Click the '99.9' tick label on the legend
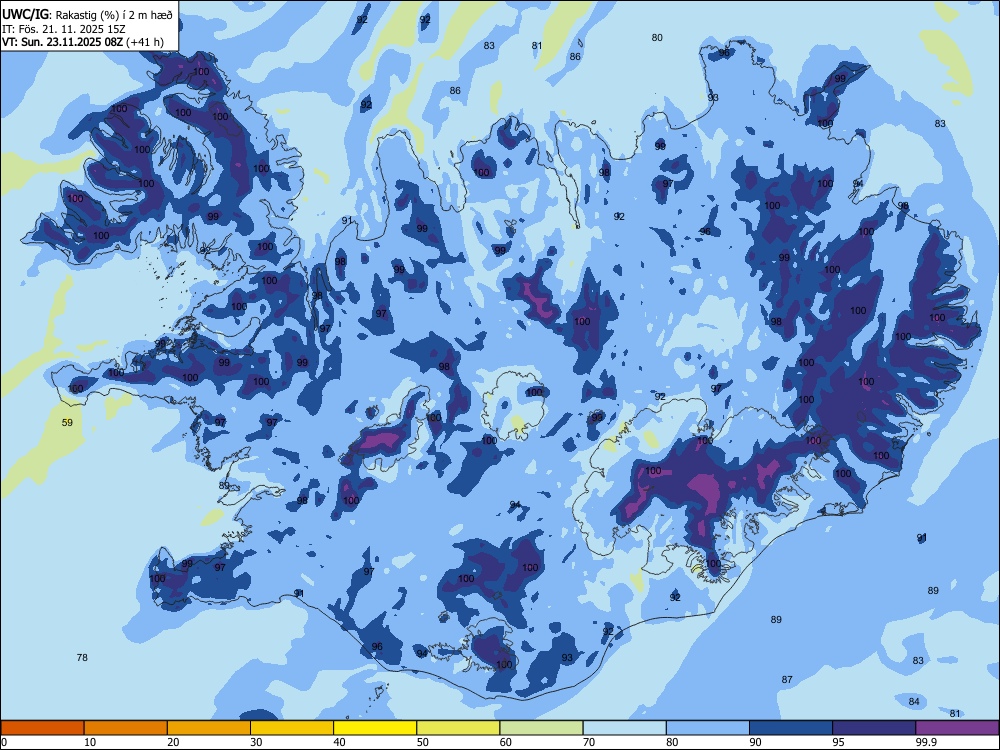The height and width of the screenshot is (750, 1000). (x=926, y=742)
